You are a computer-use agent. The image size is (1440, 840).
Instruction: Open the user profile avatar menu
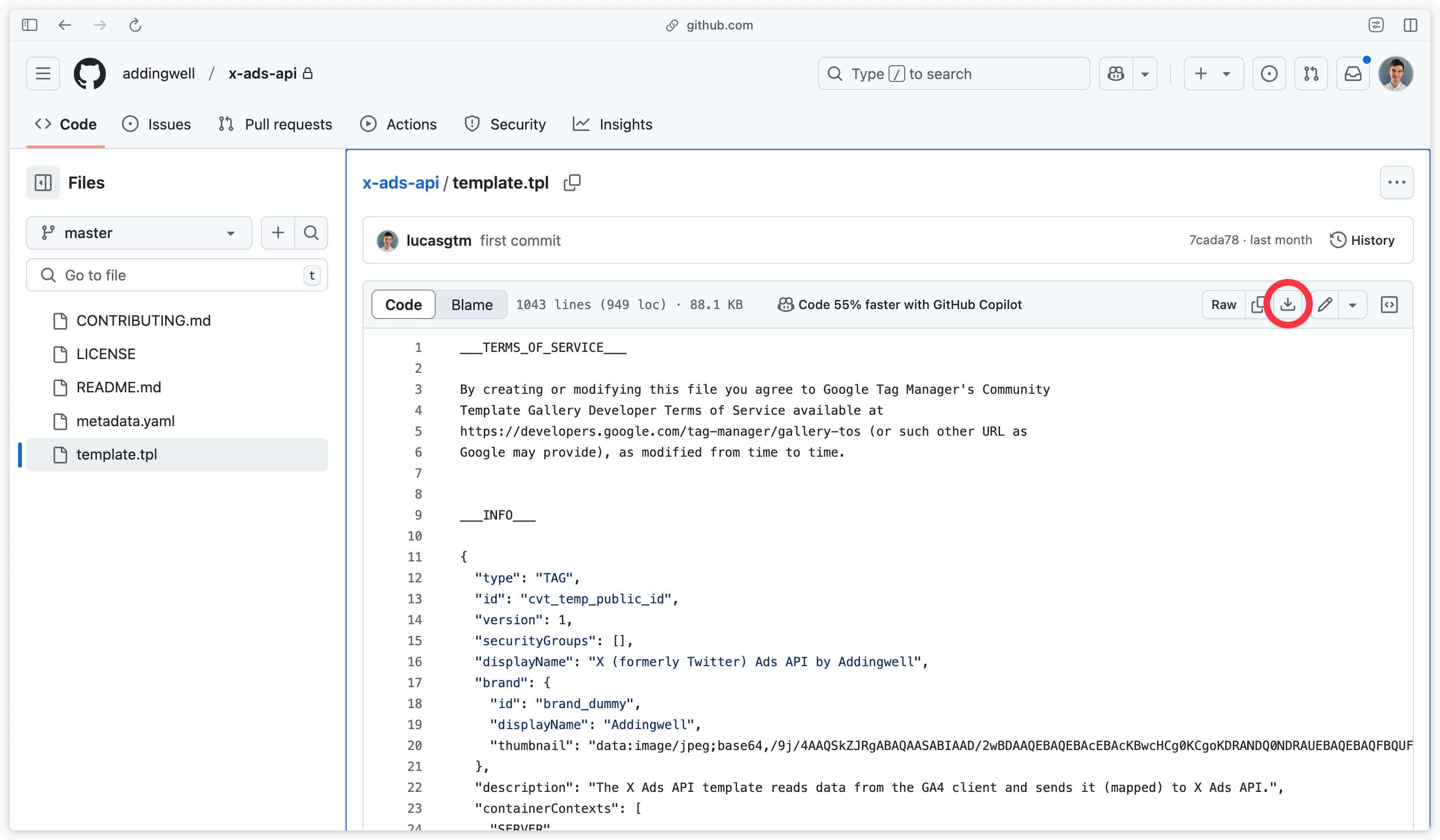(x=1395, y=74)
